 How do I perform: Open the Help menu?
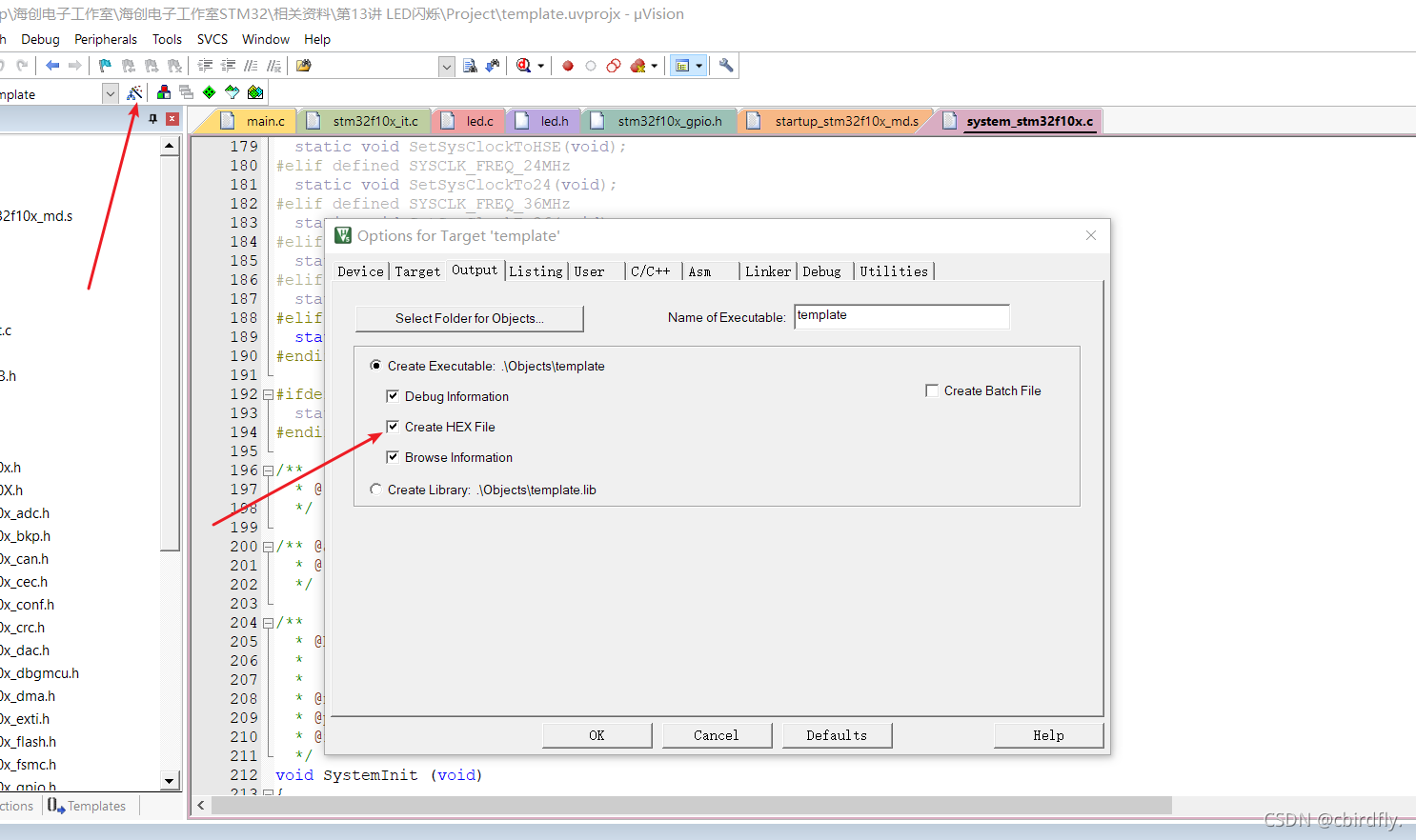pos(317,39)
